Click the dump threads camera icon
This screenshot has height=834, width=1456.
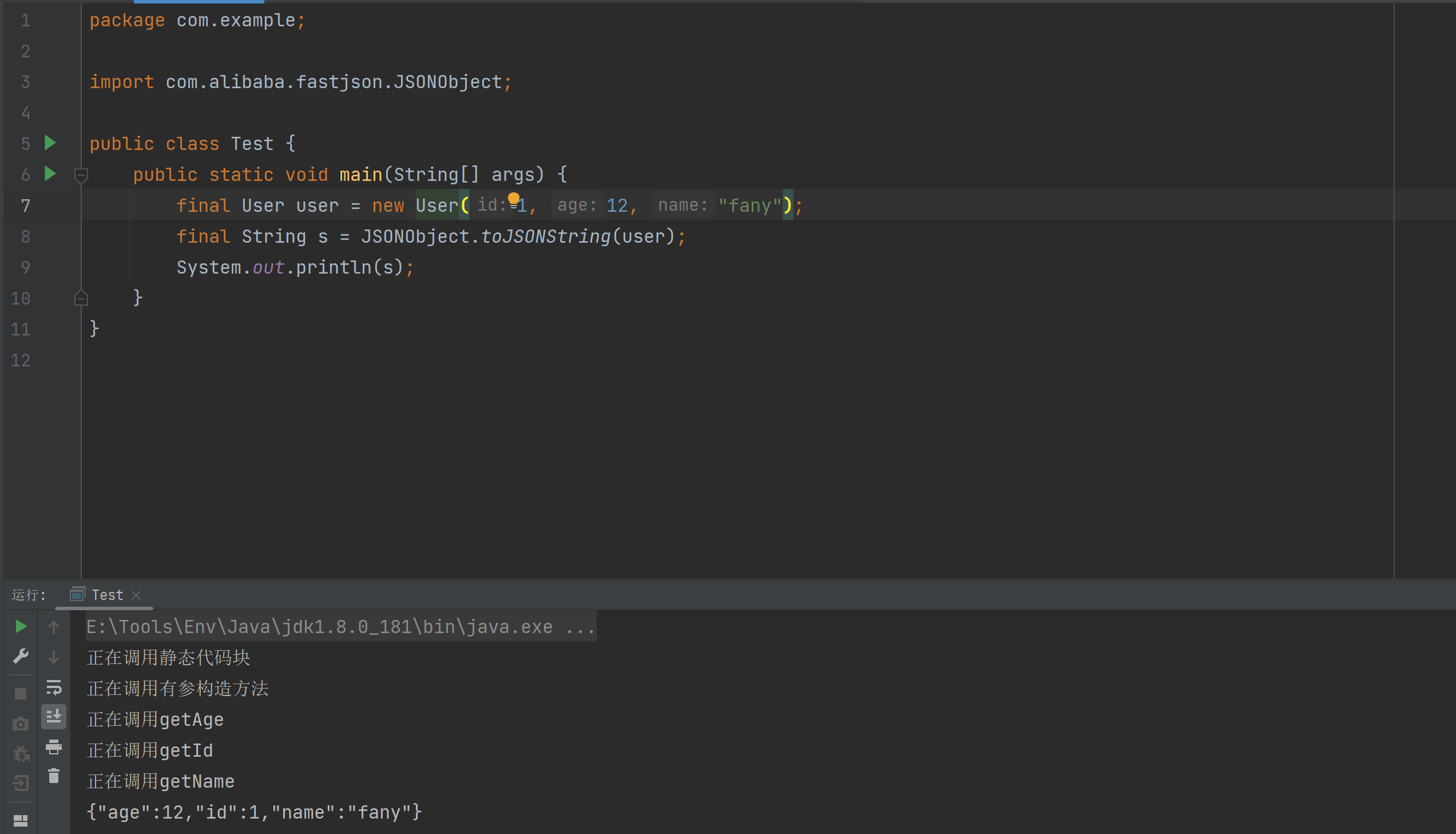coord(21,724)
